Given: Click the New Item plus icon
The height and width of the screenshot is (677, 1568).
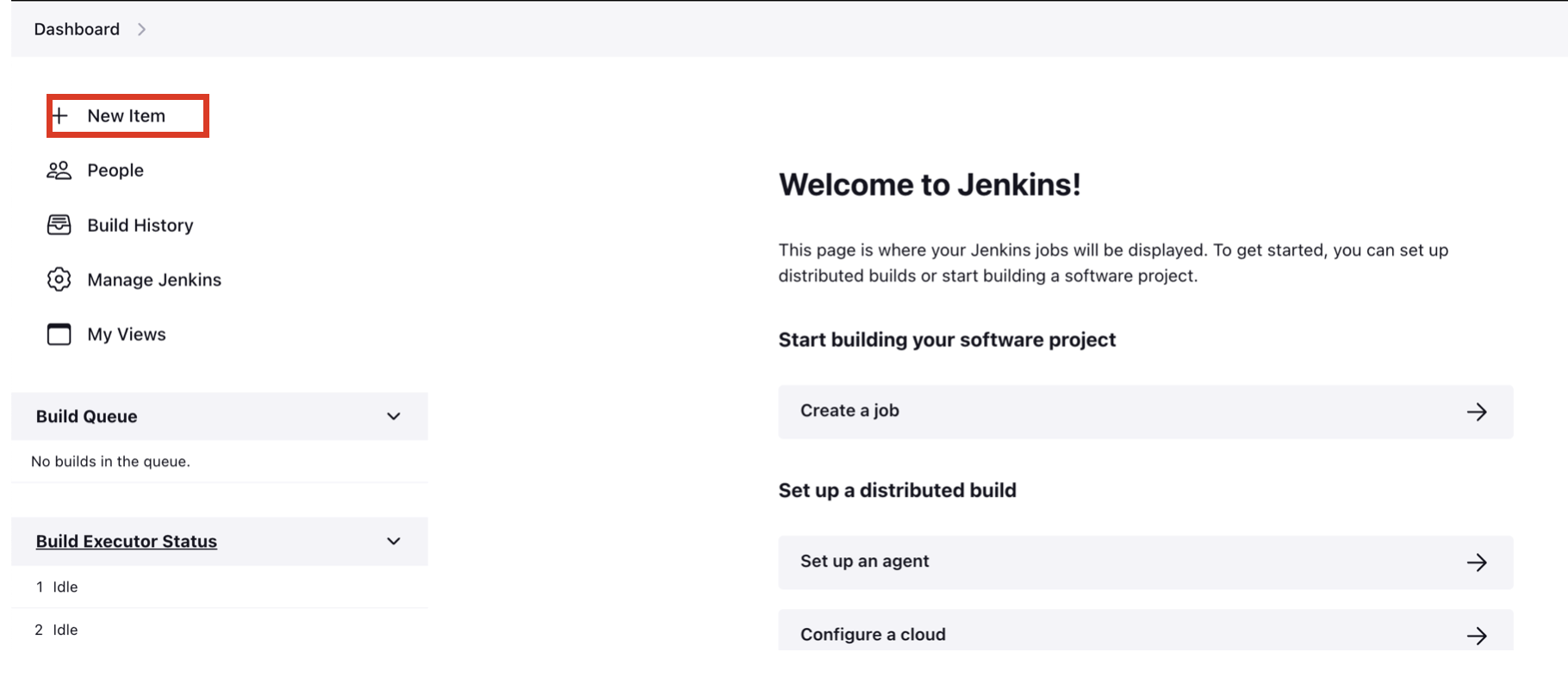Looking at the screenshot, I should click(x=59, y=115).
